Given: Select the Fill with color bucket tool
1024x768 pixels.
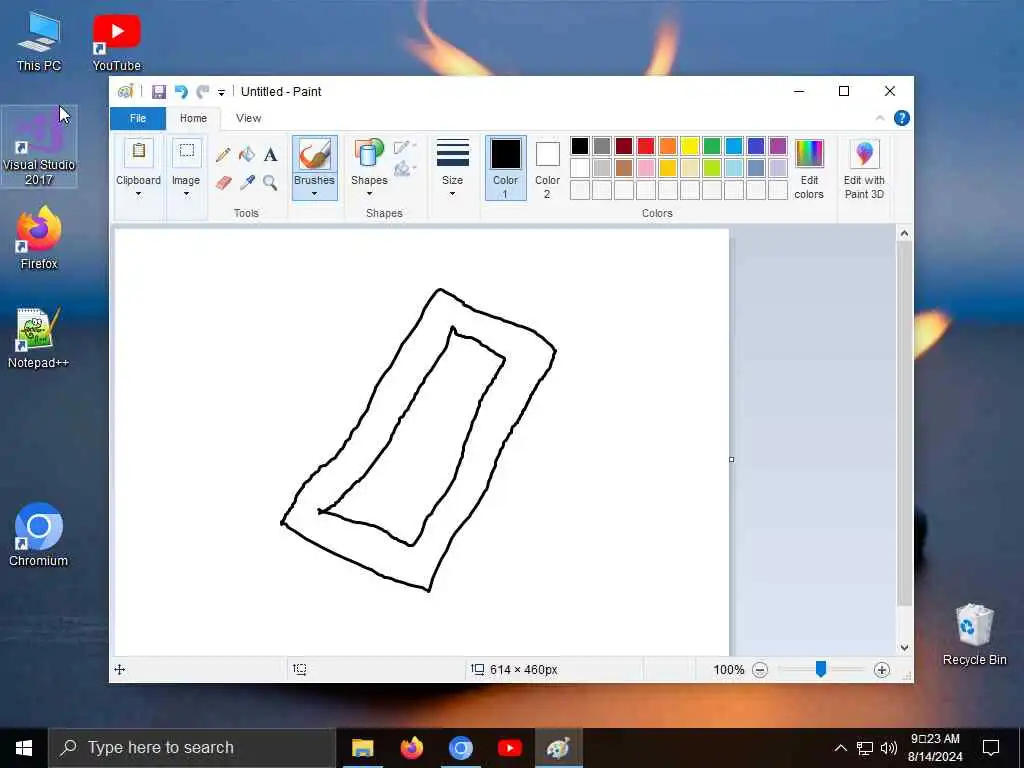Looking at the screenshot, I should [247, 155].
